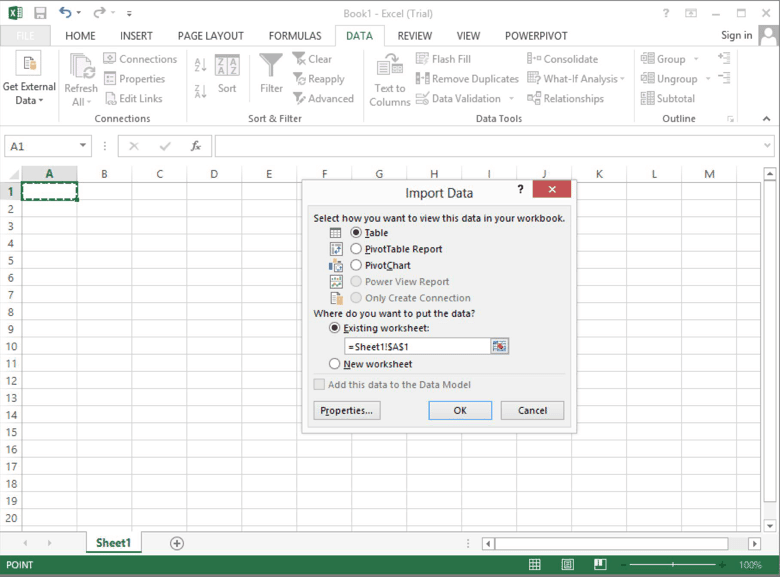Viewport: 780px width, 577px height.
Task: Click Sign in link
Action: tap(737, 35)
